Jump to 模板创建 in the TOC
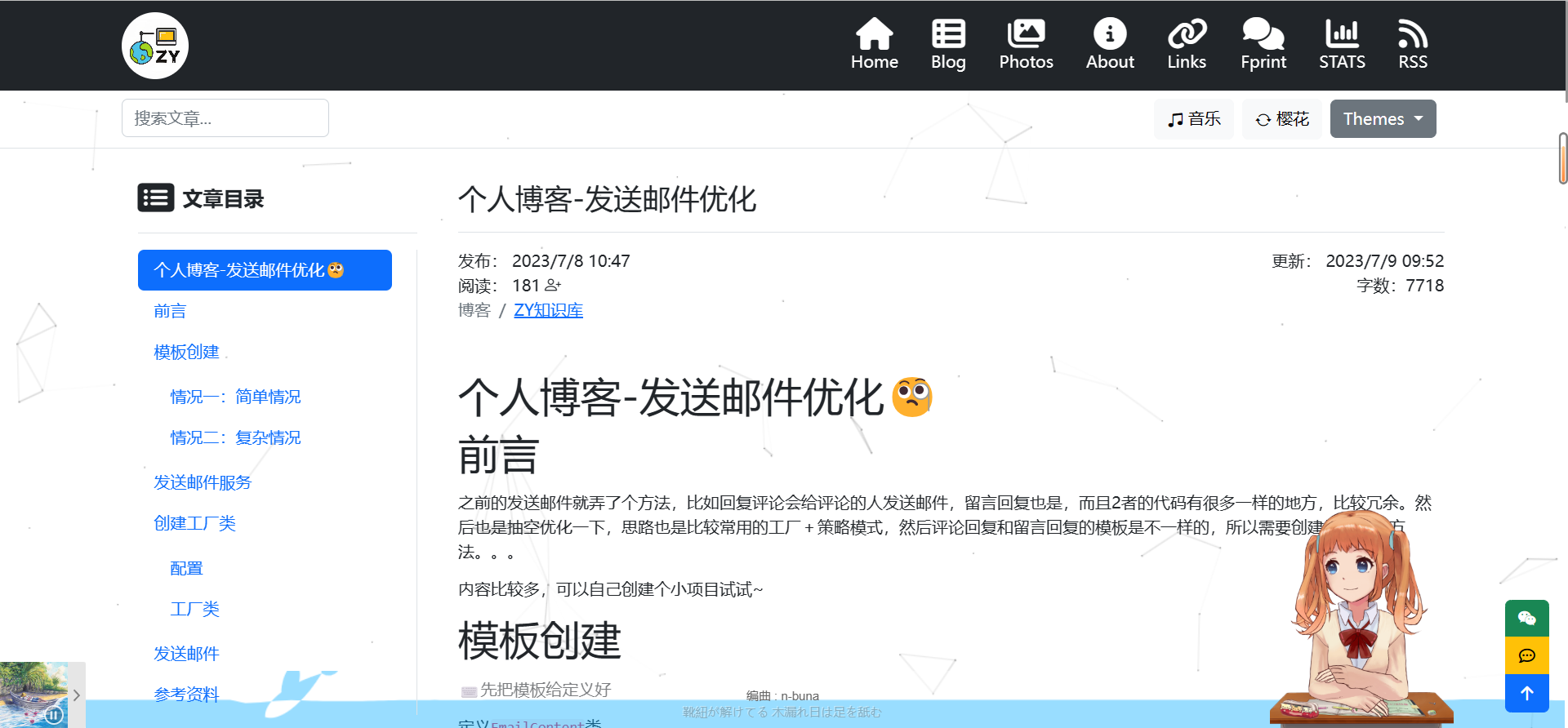Viewport: 1568px width, 728px height. (186, 352)
